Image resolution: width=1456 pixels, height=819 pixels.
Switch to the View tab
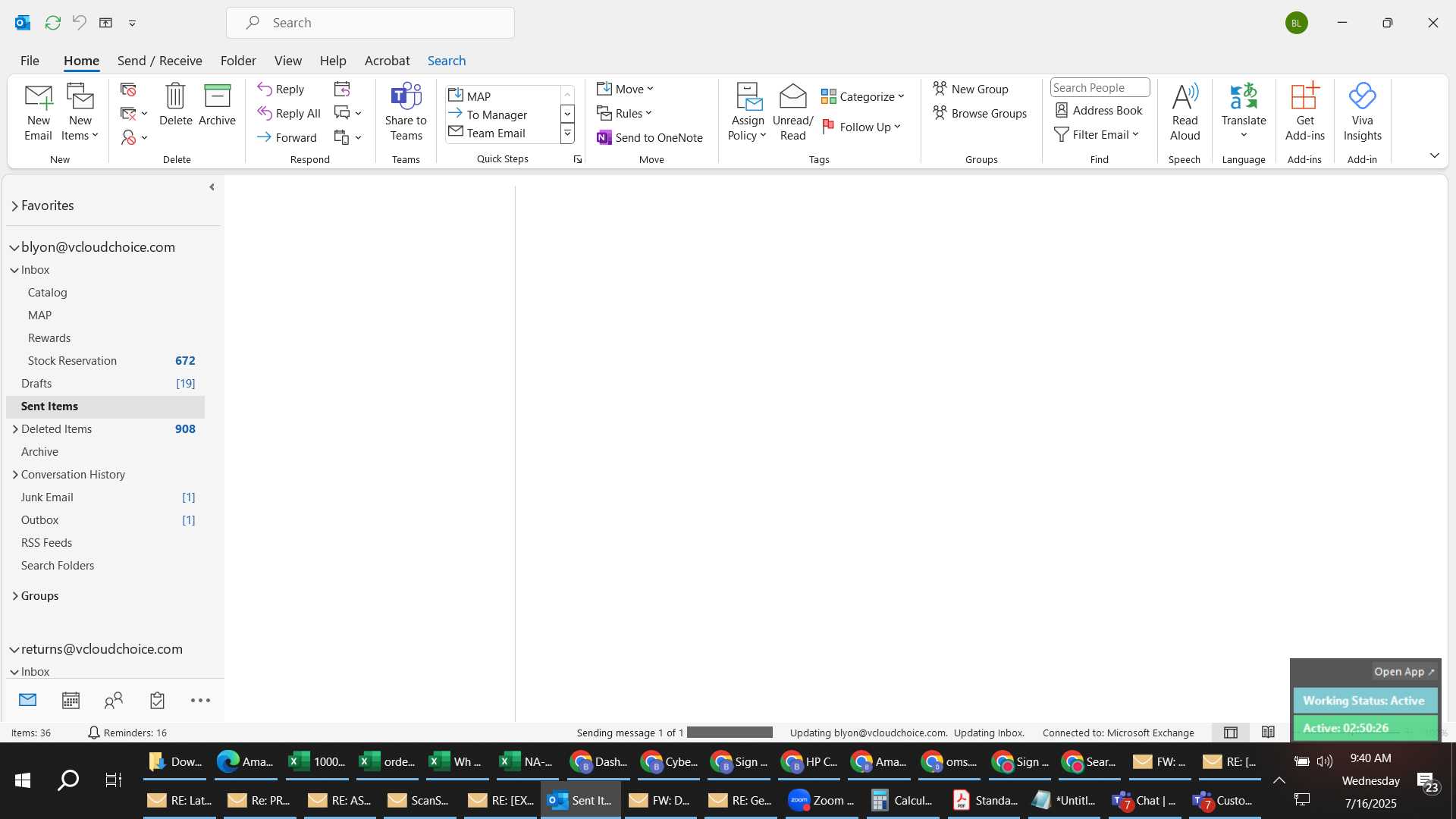(287, 61)
